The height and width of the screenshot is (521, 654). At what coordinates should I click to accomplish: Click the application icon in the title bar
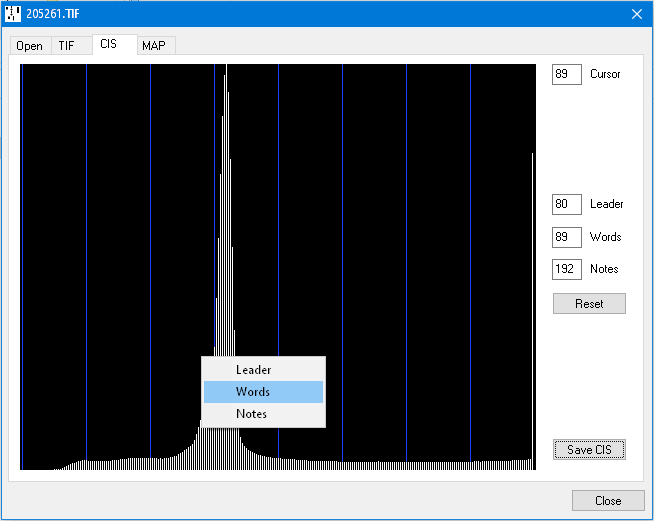[x=14, y=13]
